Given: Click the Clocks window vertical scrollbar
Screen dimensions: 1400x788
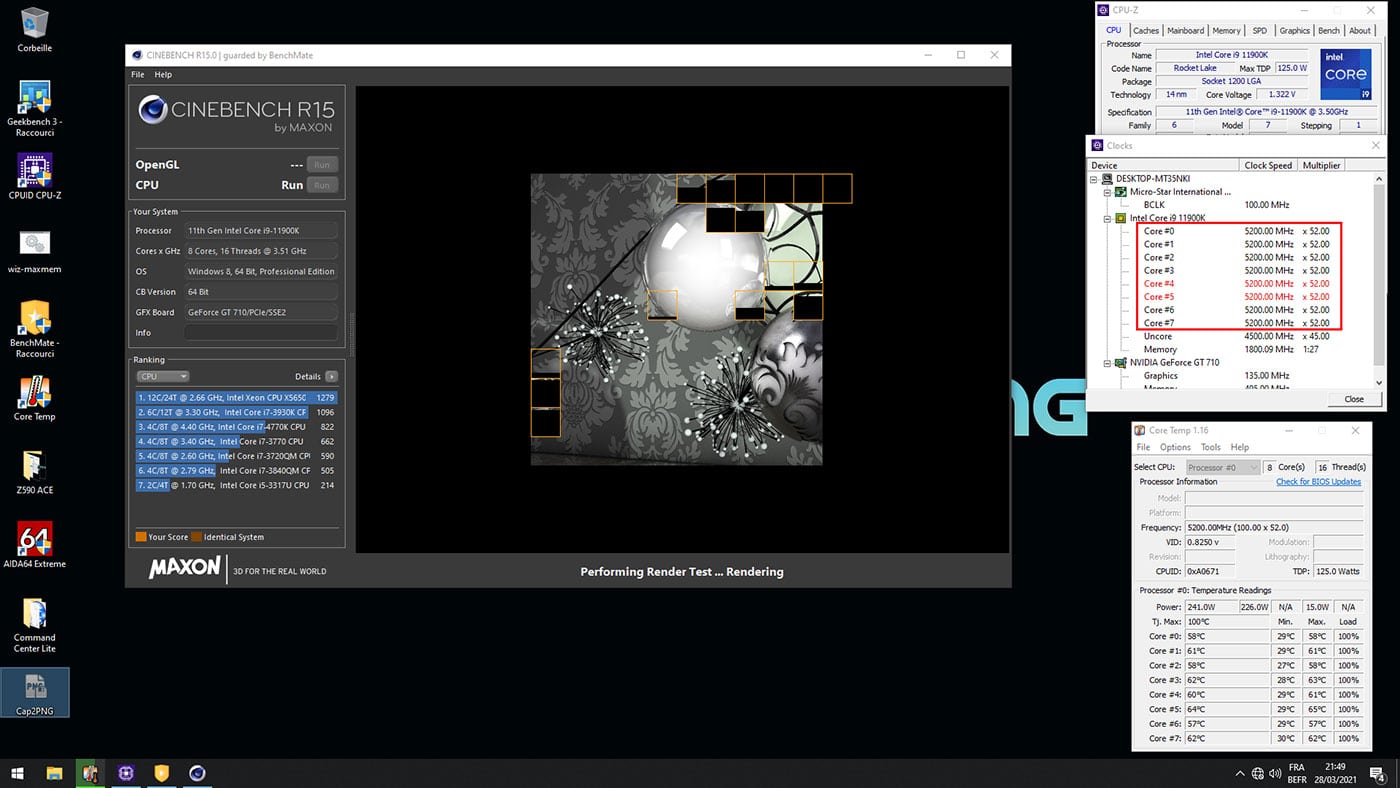Looking at the screenshot, I should point(1381,279).
